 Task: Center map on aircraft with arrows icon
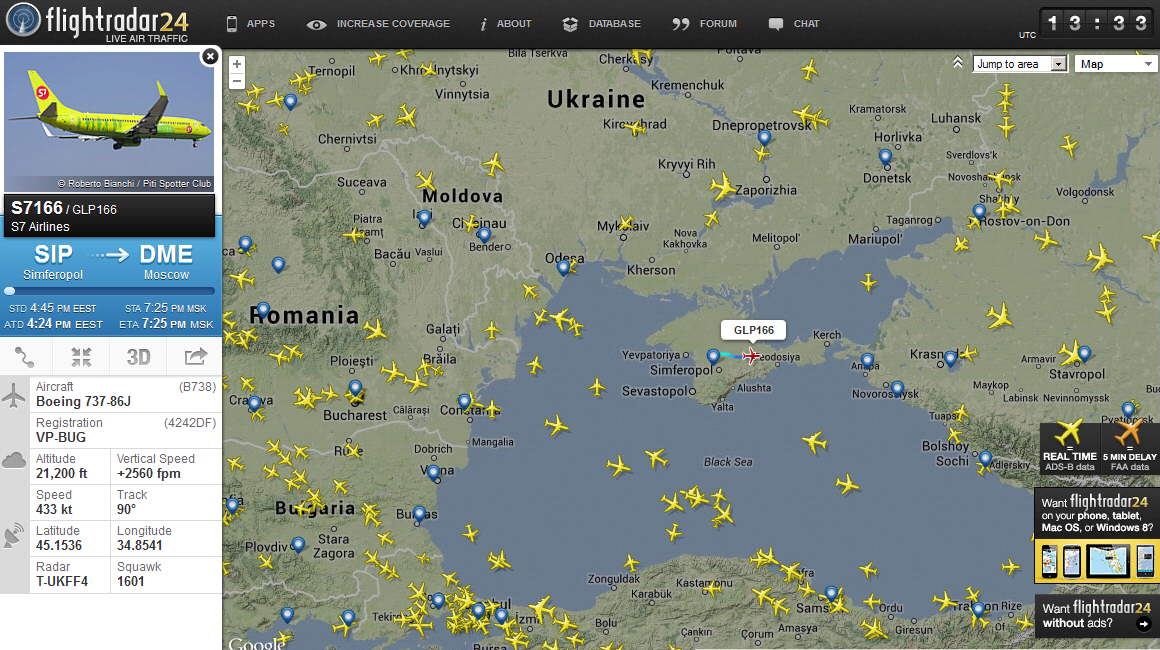(81, 357)
